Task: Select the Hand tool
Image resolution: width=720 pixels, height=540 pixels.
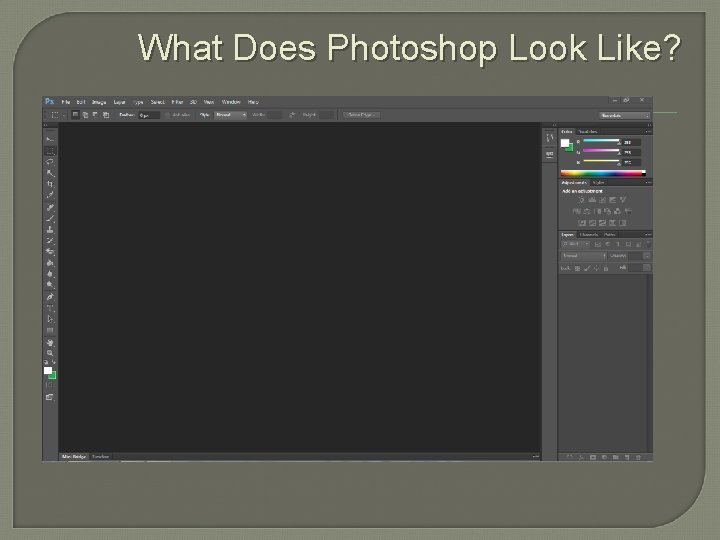Action: click(50, 343)
